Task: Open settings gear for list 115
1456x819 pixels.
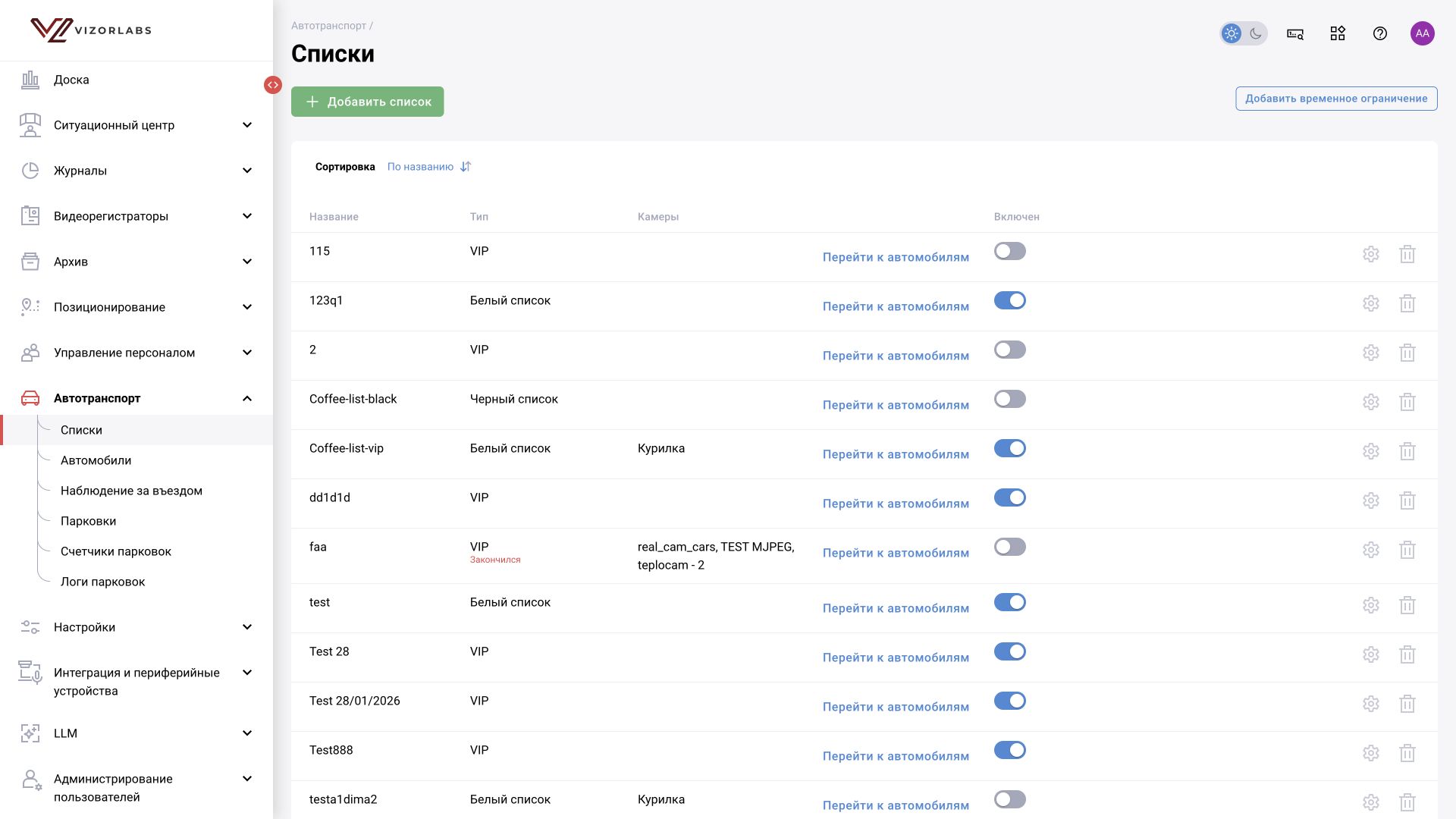Action: click(x=1371, y=254)
